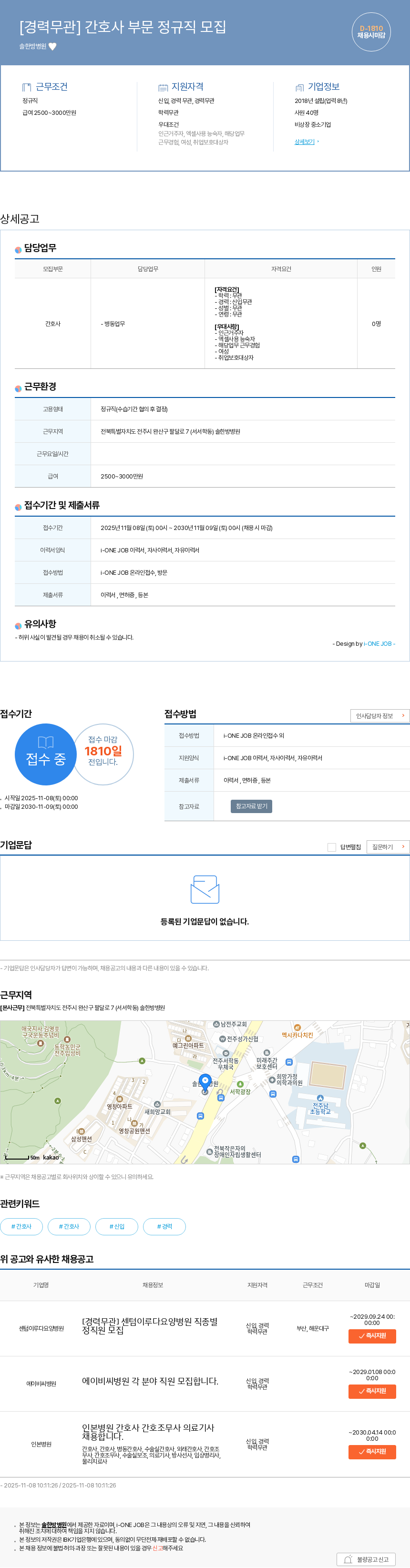Click the 엑시카나치킨 label on map
This screenshot has height=1568, width=410.
tap(297, 1035)
